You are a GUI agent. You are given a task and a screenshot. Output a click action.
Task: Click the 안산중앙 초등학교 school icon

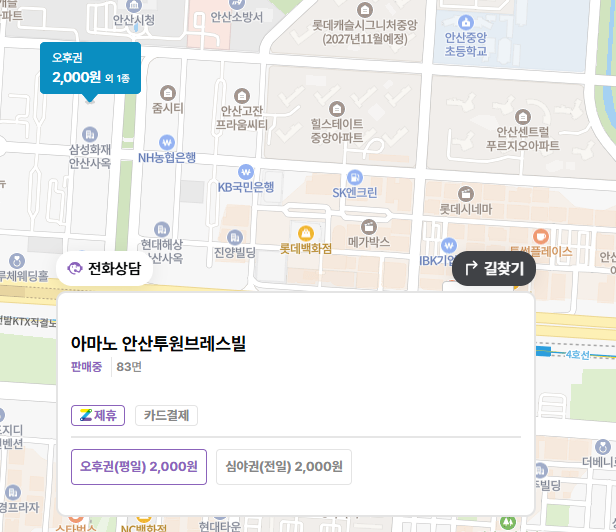[x=466, y=22]
